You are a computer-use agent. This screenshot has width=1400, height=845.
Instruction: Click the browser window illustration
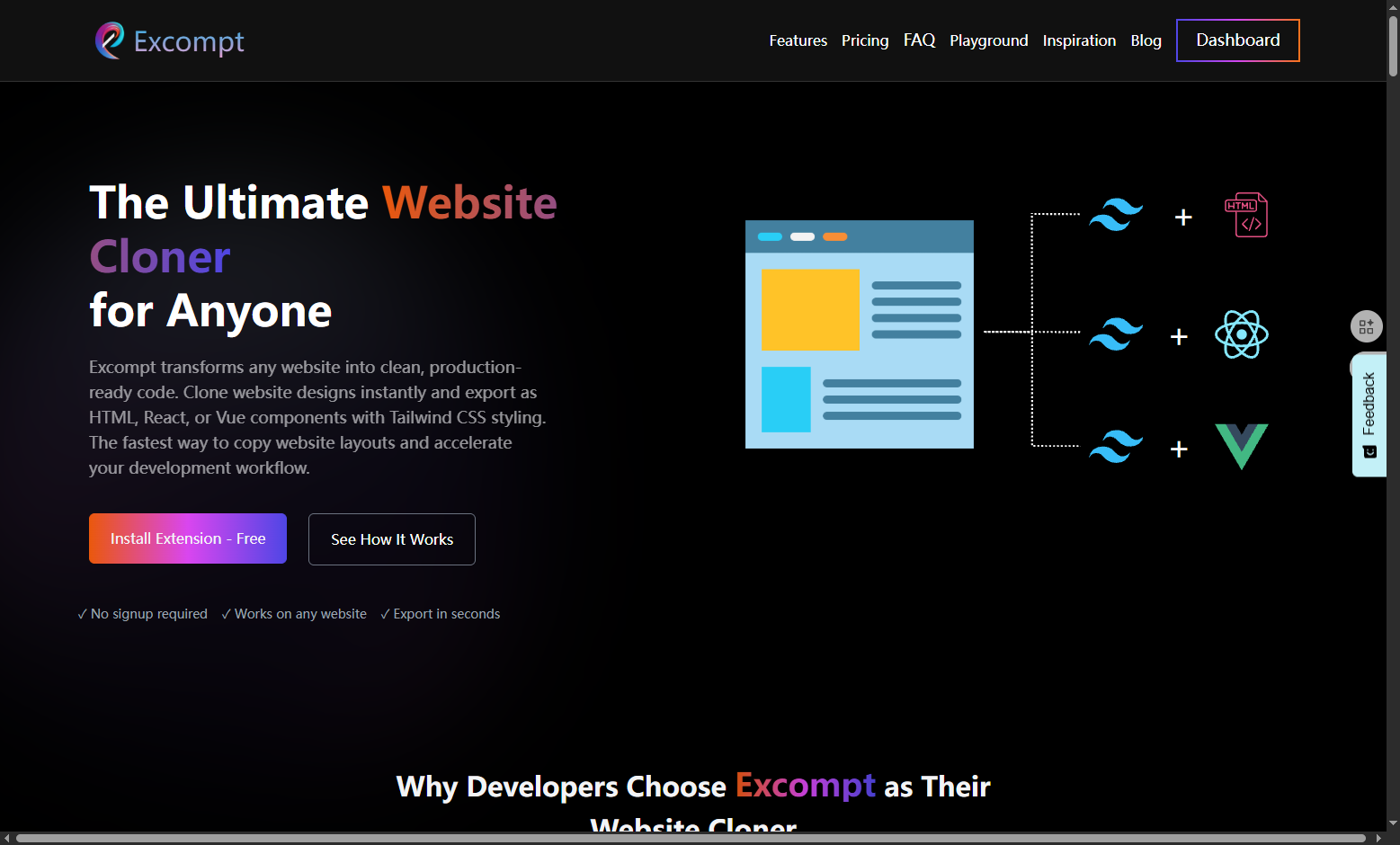(x=859, y=334)
